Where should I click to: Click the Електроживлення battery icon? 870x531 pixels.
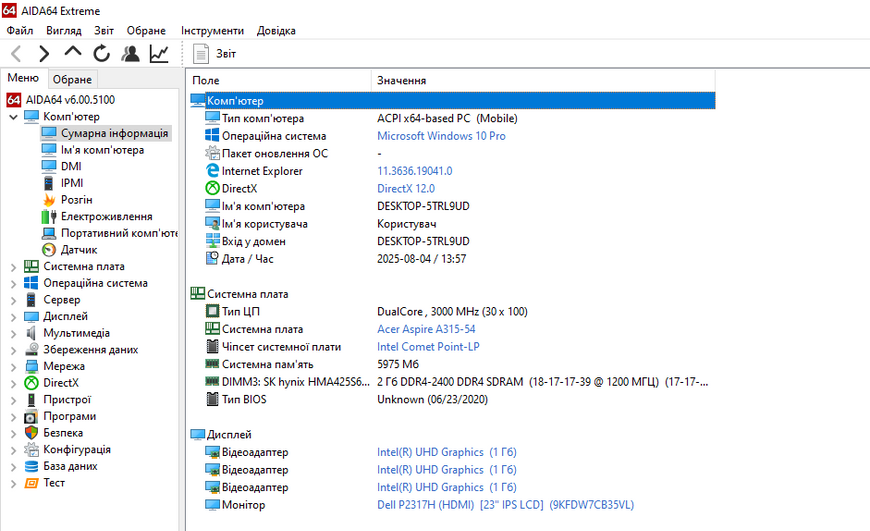click(49, 216)
